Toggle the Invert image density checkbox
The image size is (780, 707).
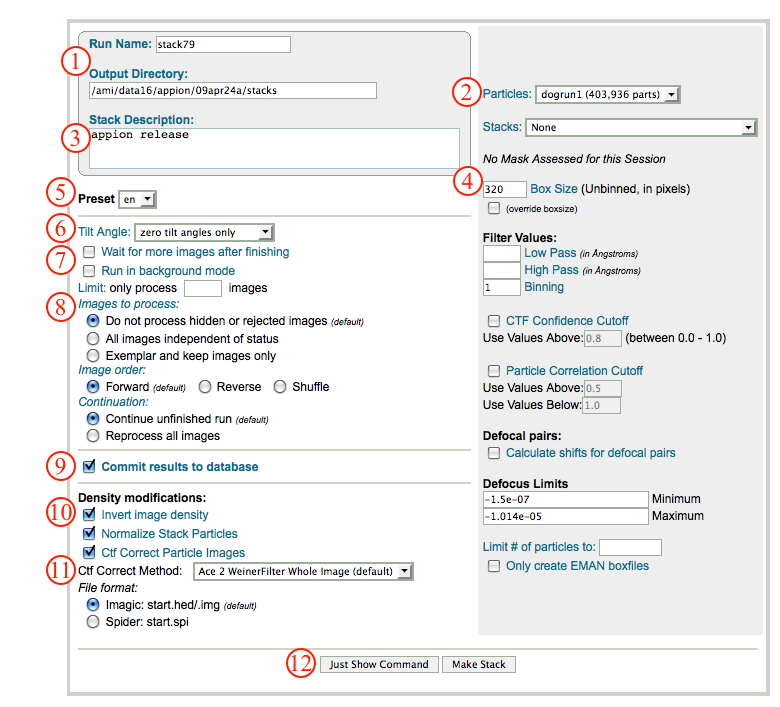point(90,515)
